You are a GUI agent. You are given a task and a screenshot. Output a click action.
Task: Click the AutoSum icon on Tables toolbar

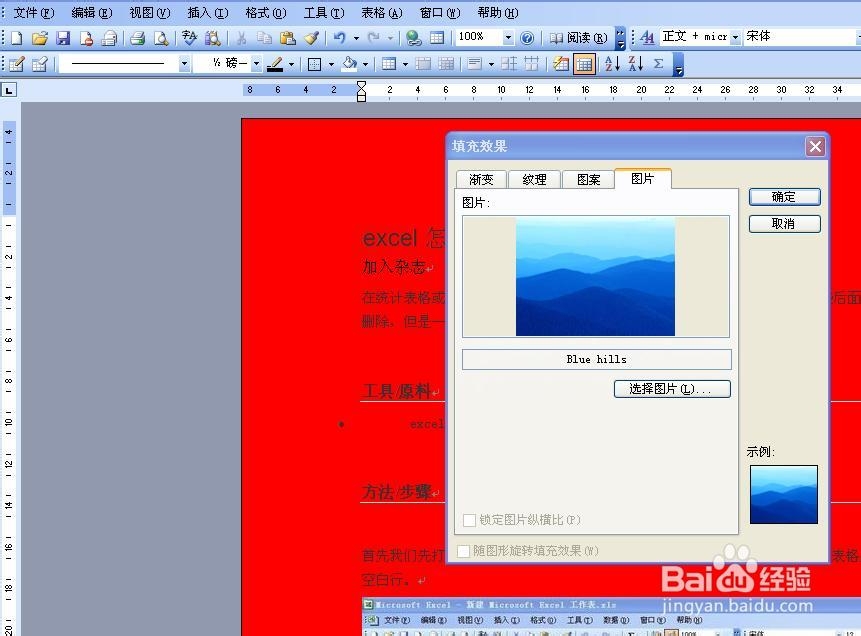point(661,64)
